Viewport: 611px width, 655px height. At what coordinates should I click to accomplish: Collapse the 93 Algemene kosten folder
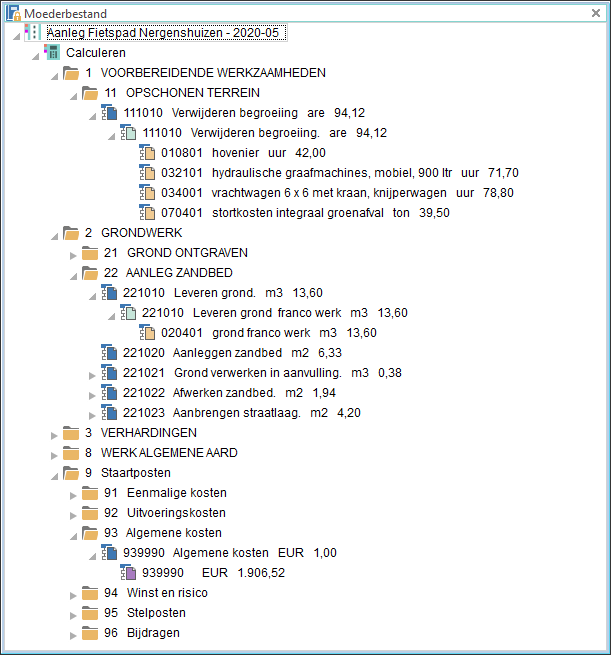(72, 534)
